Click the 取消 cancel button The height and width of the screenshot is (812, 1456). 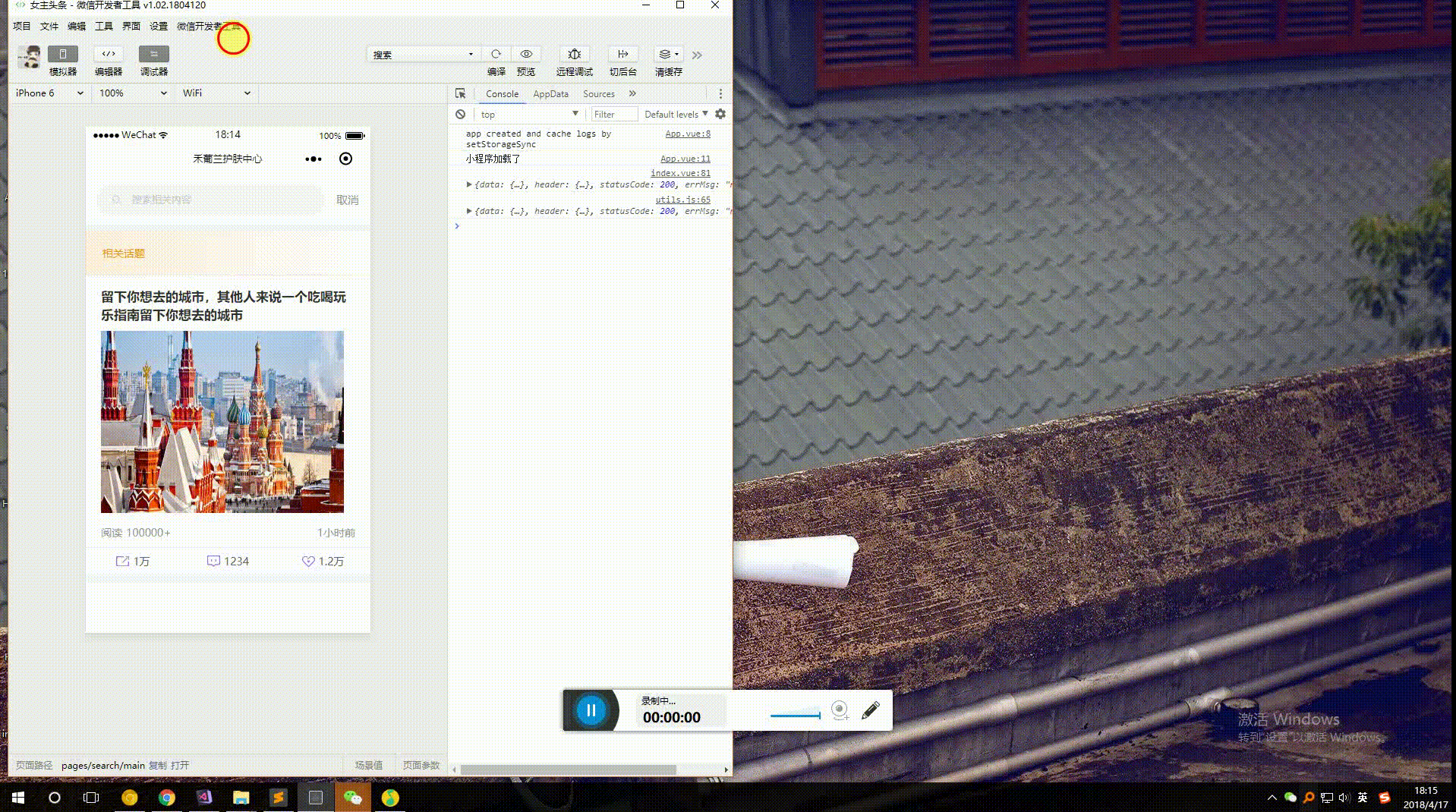point(347,200)
